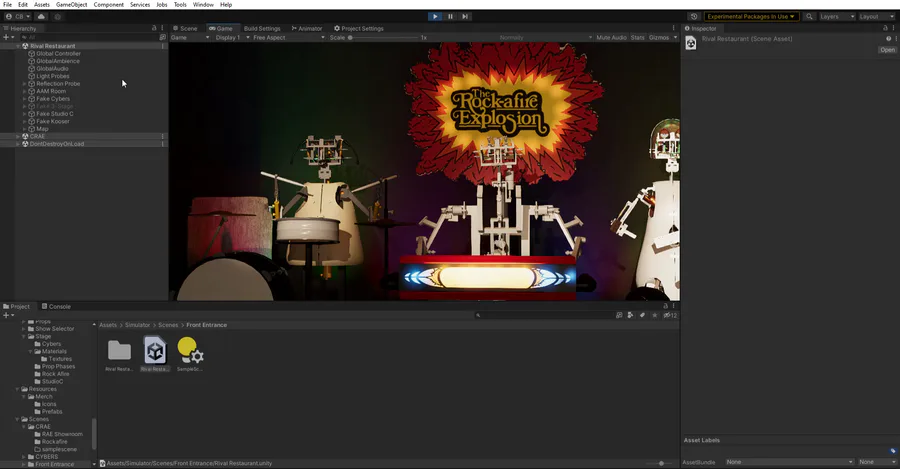Select the Rival Restaurant folder thumbnail
The height and width of the screenshot is (469, 900).
[x=119, y=355]
